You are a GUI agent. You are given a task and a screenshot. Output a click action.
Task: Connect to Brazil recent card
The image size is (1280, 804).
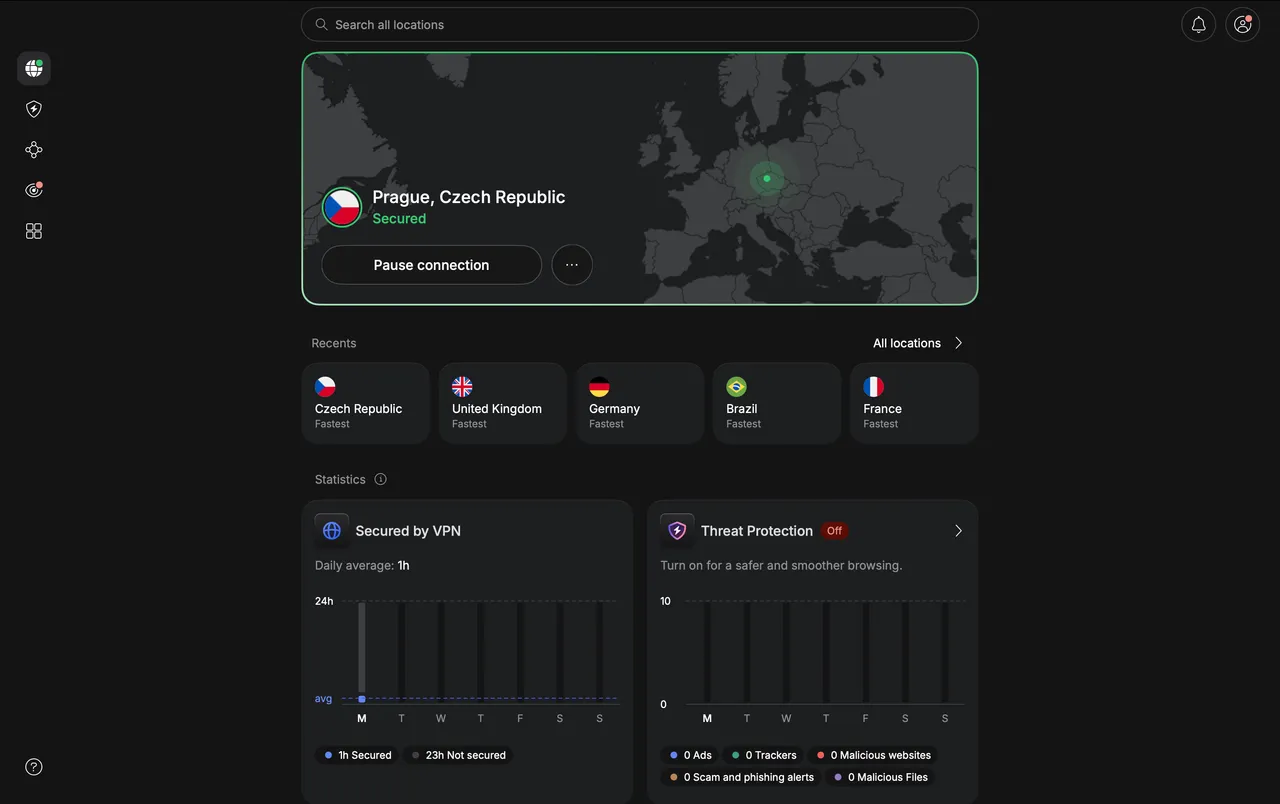pyautogui.click(x=777, y=403)
